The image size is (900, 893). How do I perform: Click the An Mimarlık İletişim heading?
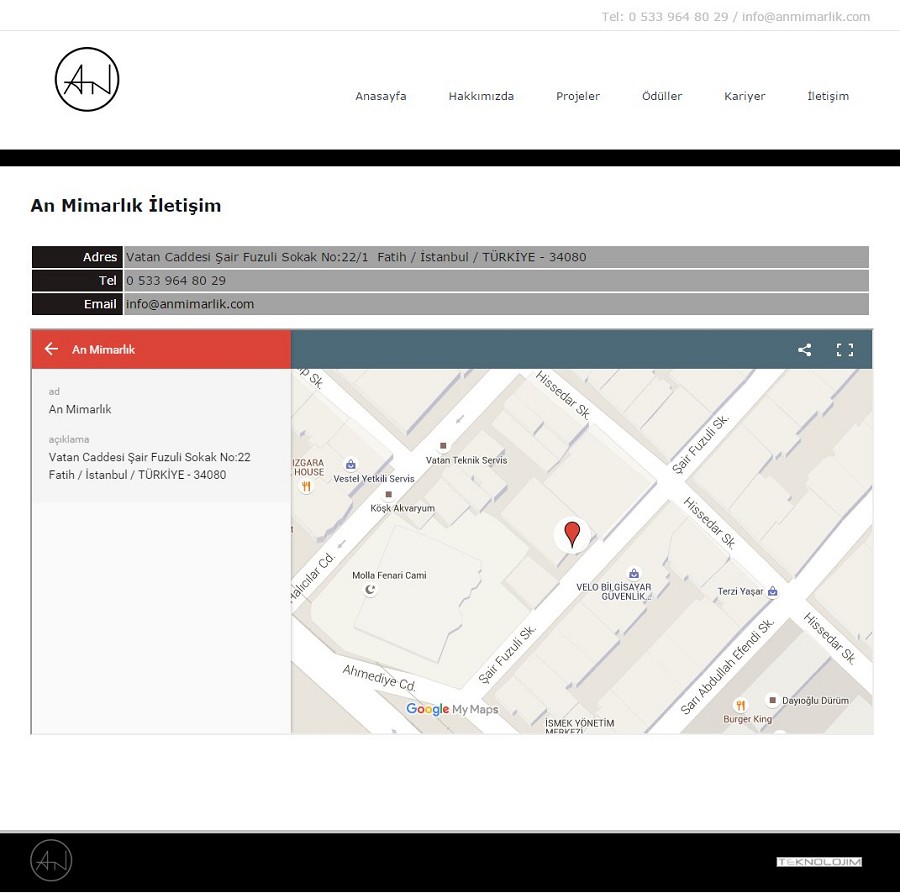point(126,205)
